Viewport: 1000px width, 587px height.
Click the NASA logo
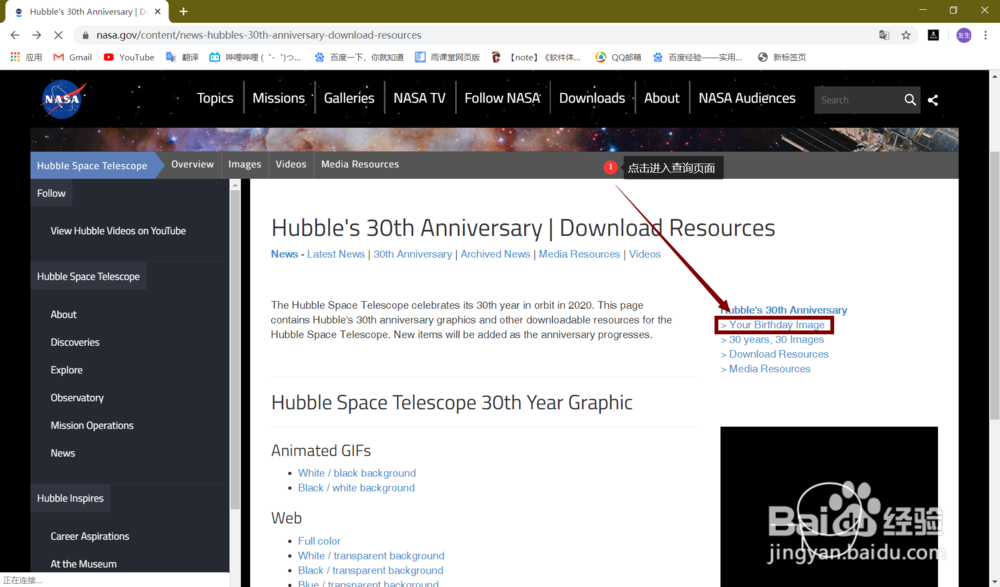point(62,99)
